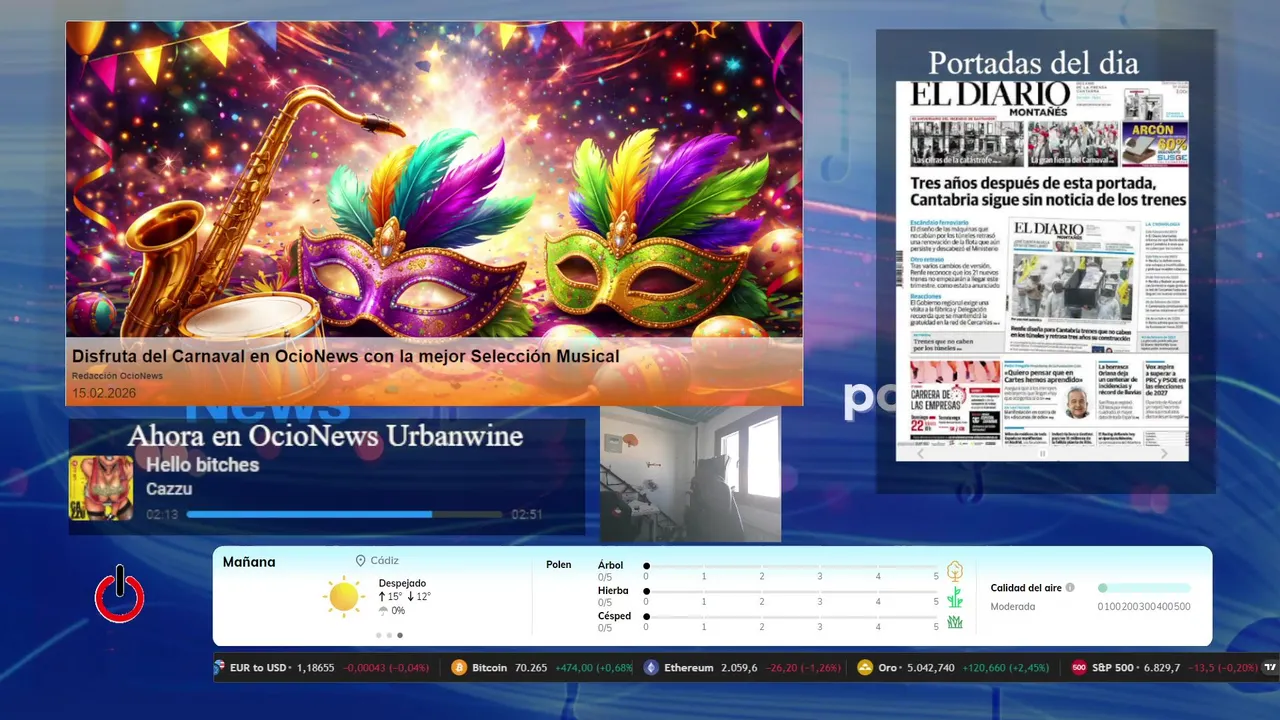Screen dimensions: 1280x720
Task: Click the total duration 02:51
Action: click(527, 514)
